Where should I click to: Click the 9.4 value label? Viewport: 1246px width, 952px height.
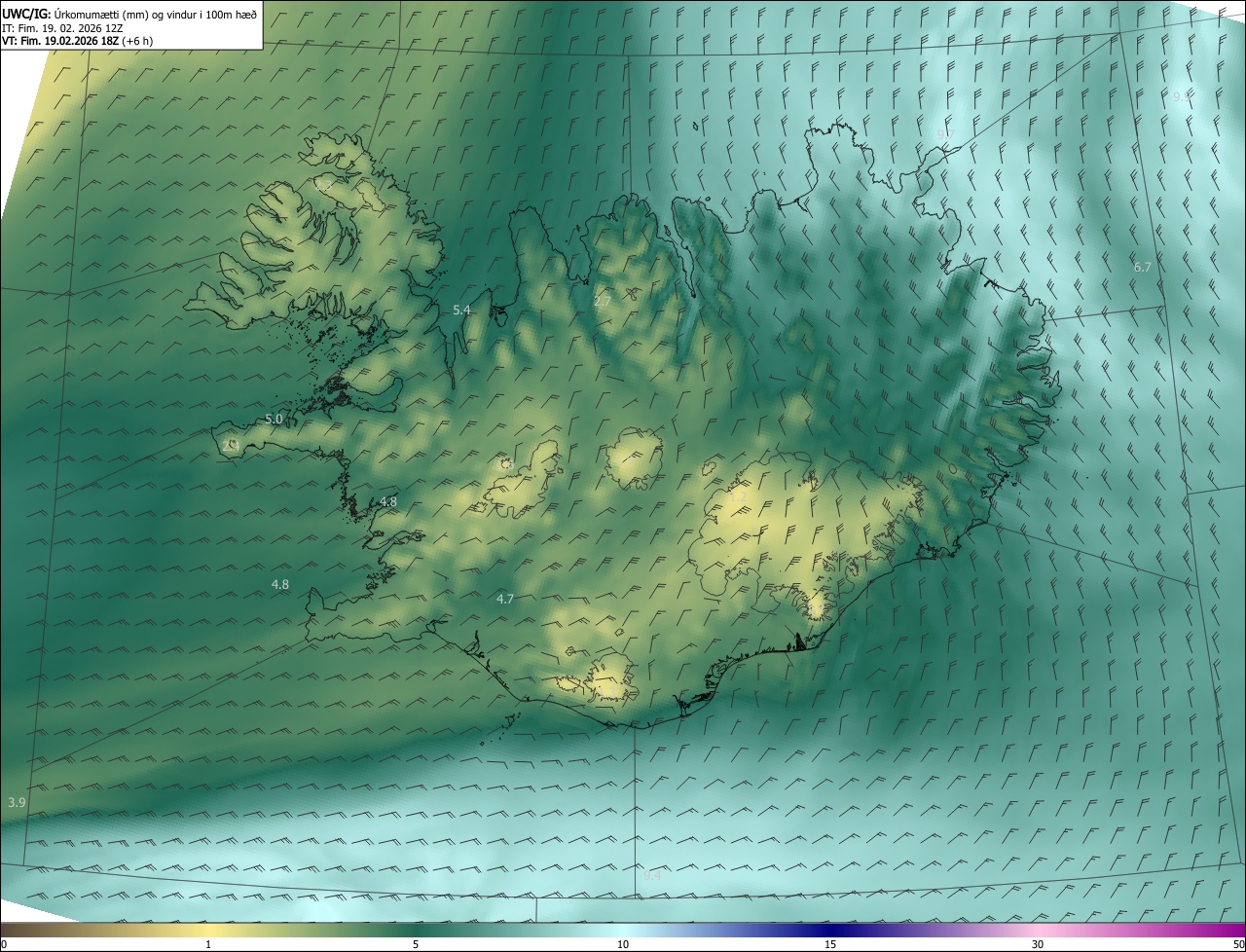652,876
